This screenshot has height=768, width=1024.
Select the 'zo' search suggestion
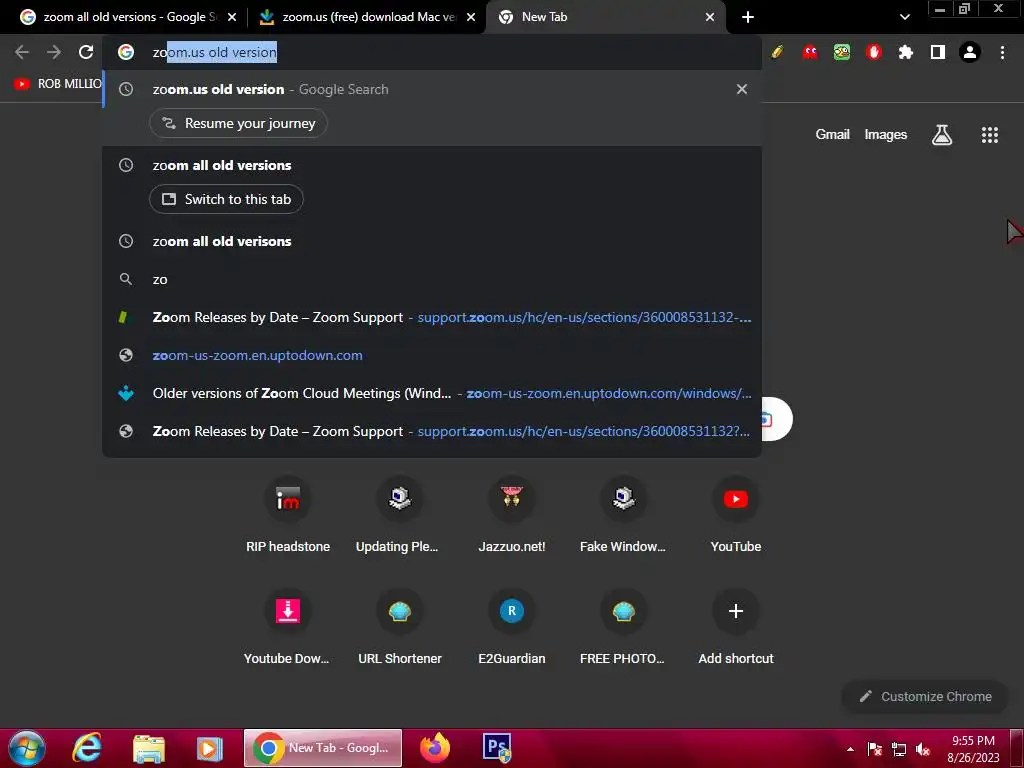click(x=432, y=280)
